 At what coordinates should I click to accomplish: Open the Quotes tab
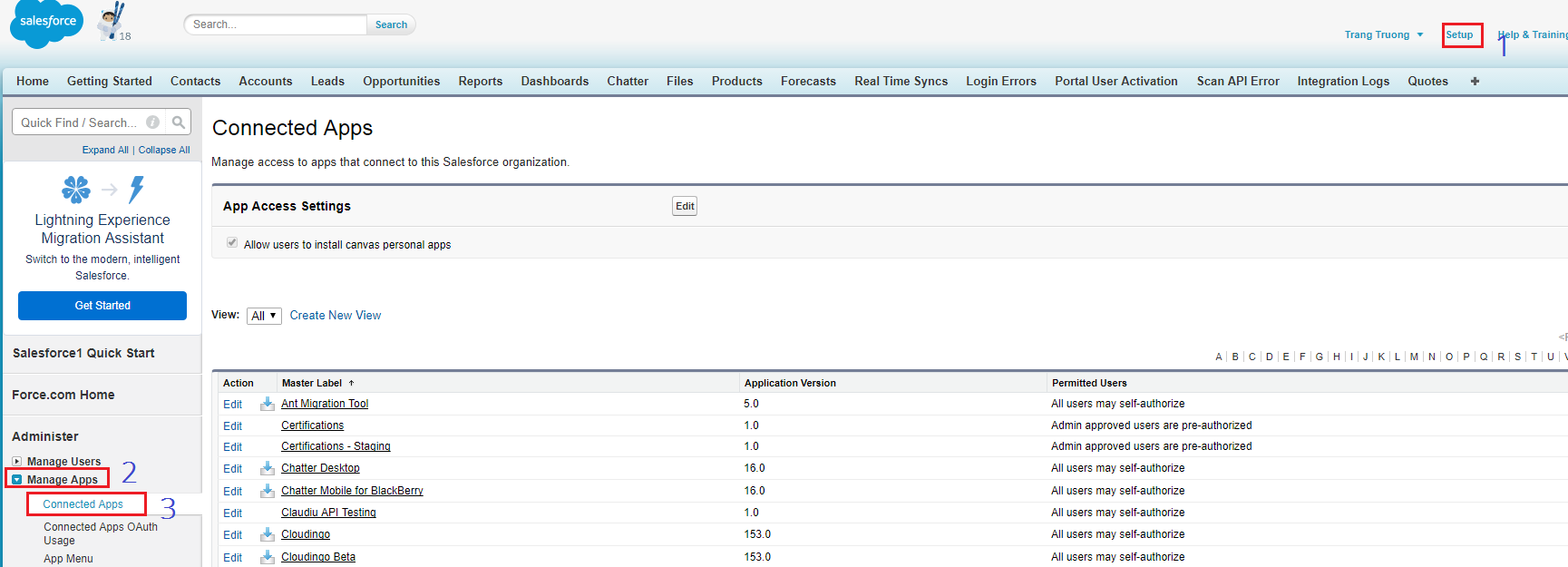pyautogui.click(x=1427, y=81)
